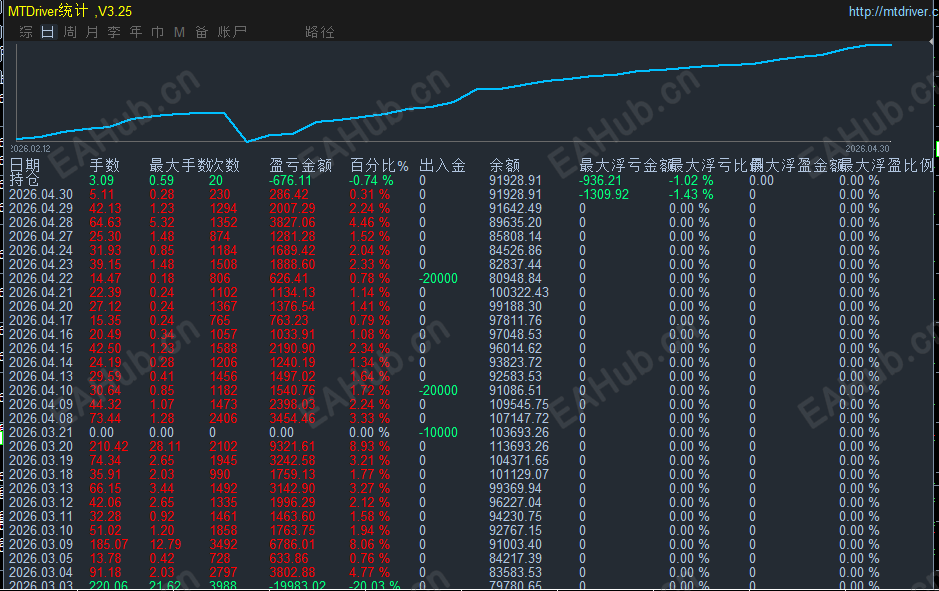Click the chart start date 2026.02.12
The height and width of the screenshot is (591, 939).
(31, 148)
